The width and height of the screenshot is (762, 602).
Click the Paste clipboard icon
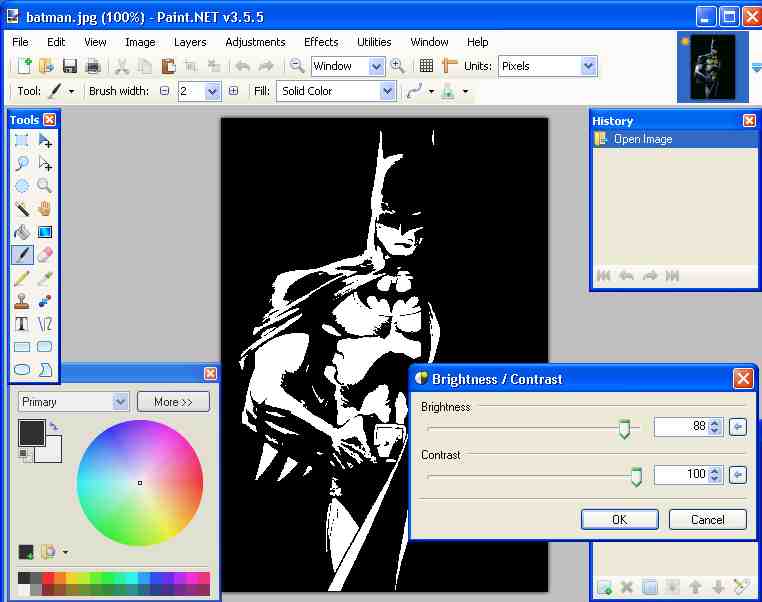pyautogui.click(x=168, y=66)
